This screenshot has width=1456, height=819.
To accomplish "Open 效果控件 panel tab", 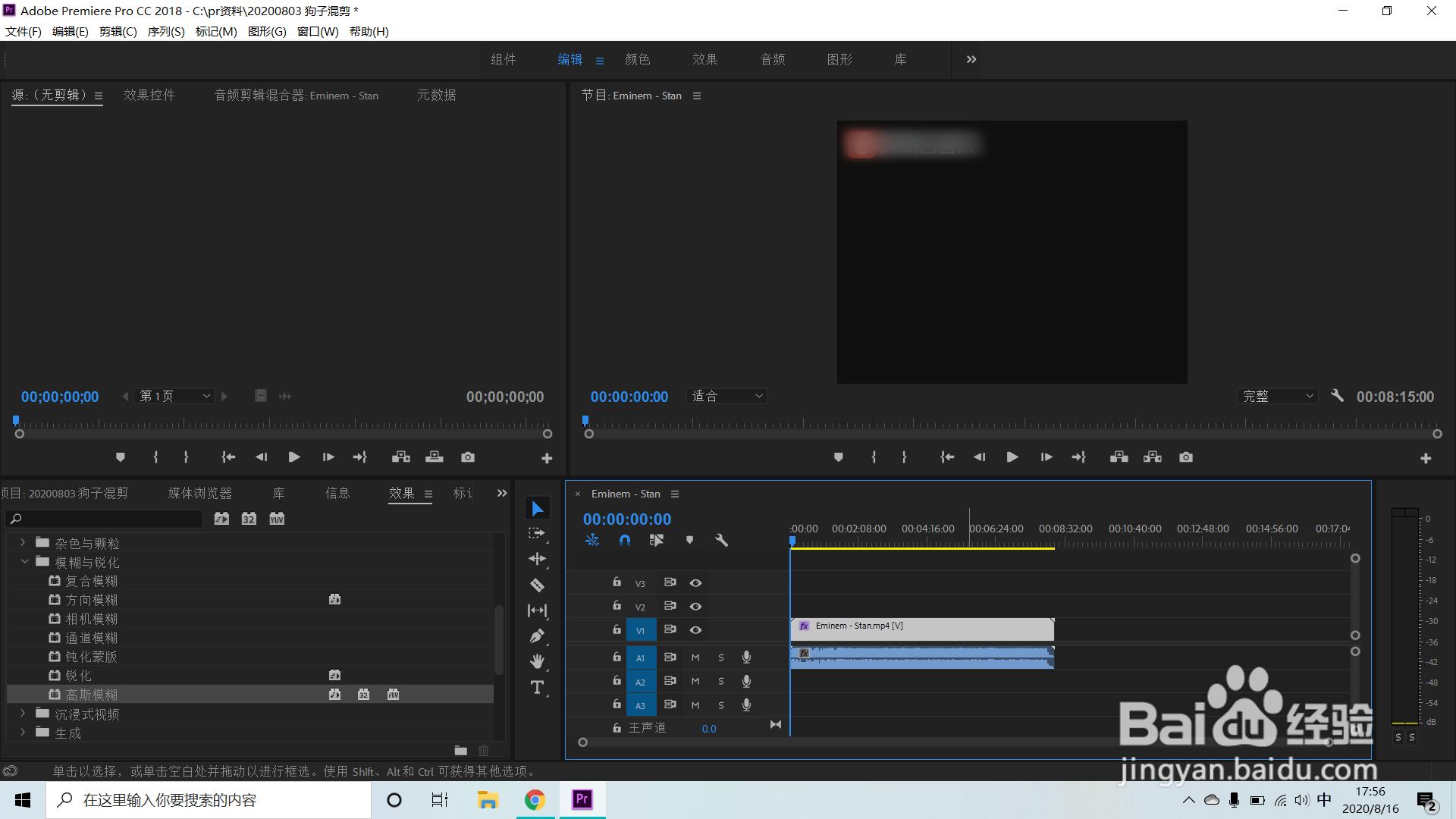I will pyautogui.click(x=149, y=95).
